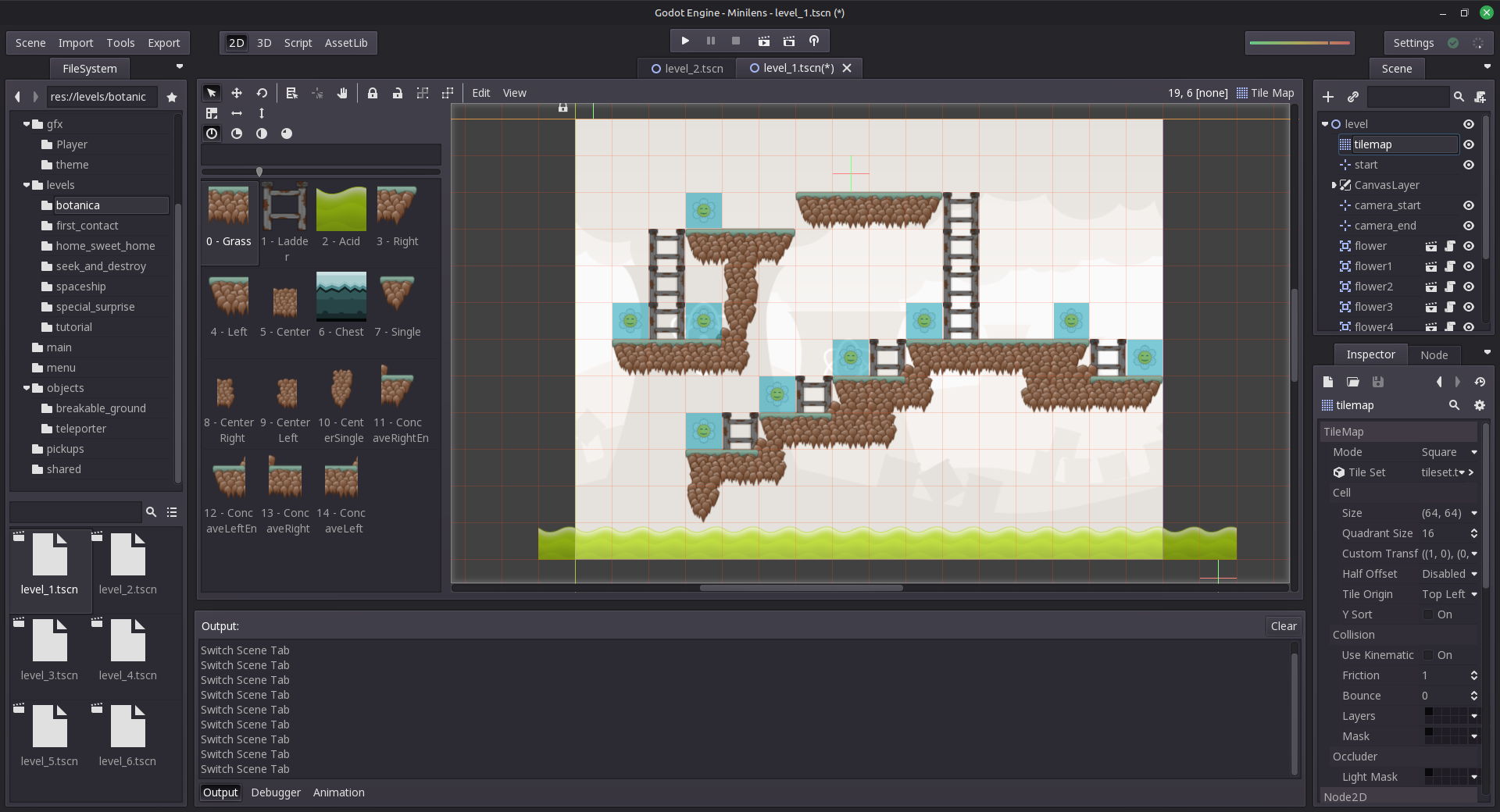This screenshot has width=1500, height=812.
Task: Instance a scene with link icon
Action: point(1353,97)
